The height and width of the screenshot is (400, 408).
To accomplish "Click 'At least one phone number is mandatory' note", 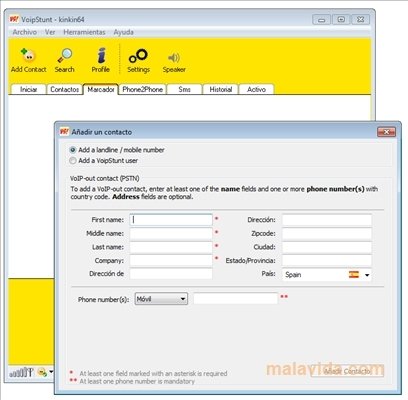I will coord(137,381).
